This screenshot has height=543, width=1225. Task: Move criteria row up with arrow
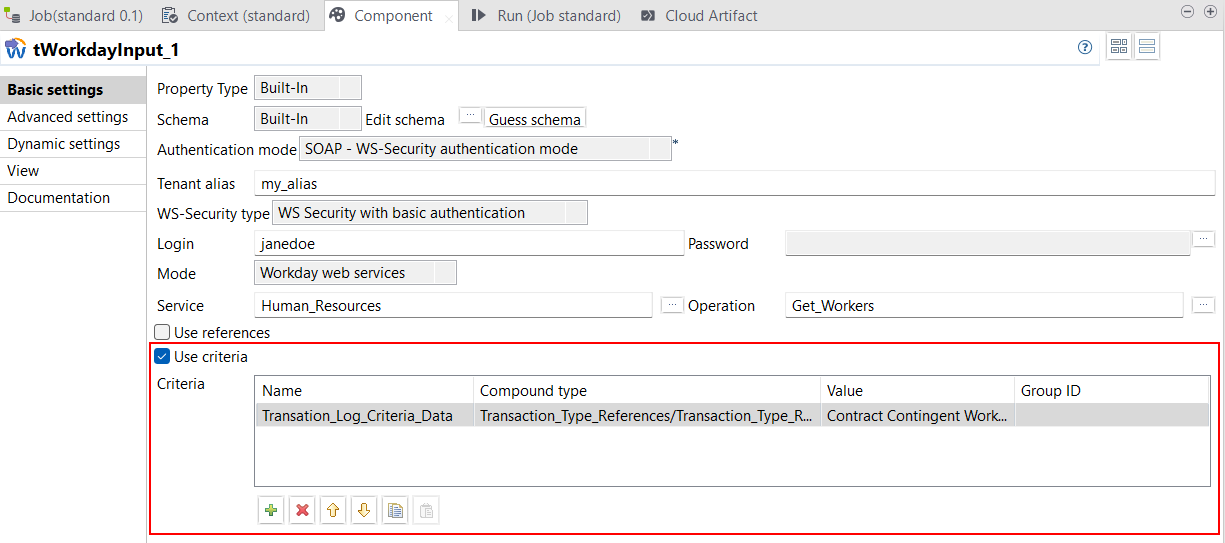(x=333, y=511)
